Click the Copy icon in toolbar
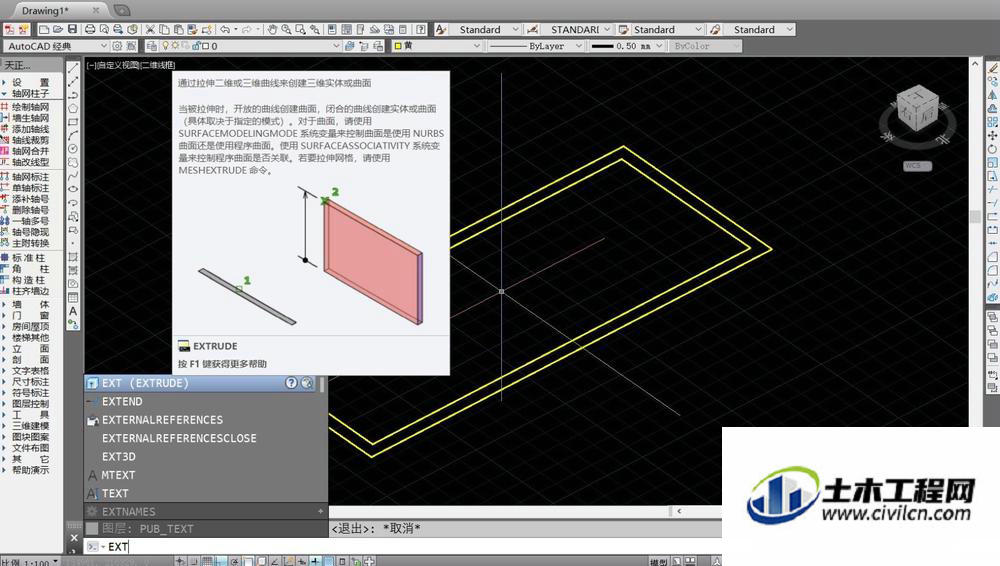1000x566 pixels. coord(165,29)
